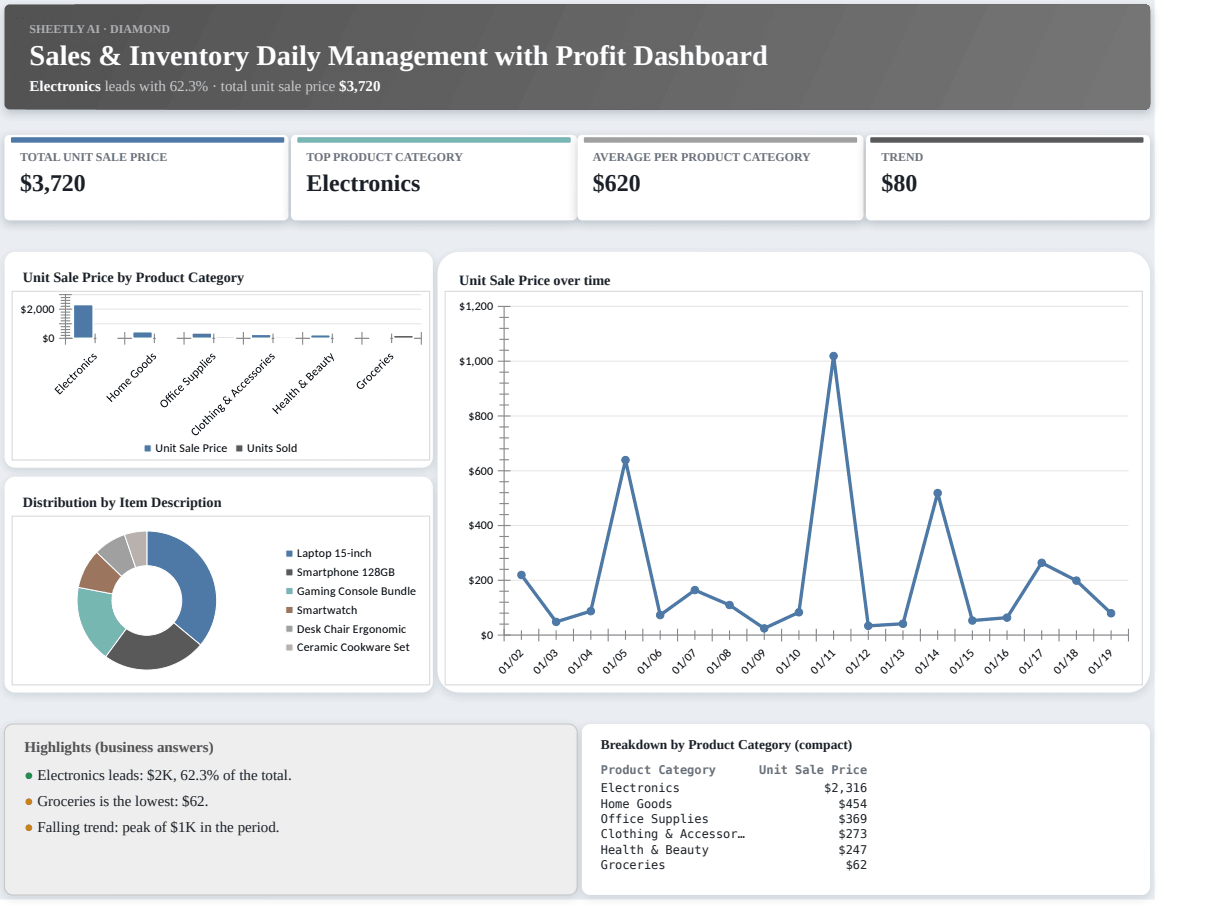Click the 01/09 lowest data point
The width and height of the screenshot is (1227, 922).
click(764, 629)
